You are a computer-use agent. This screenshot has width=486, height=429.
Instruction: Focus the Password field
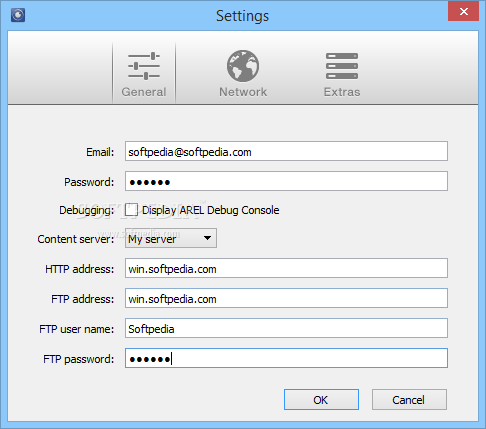click(x=286, y=181)
